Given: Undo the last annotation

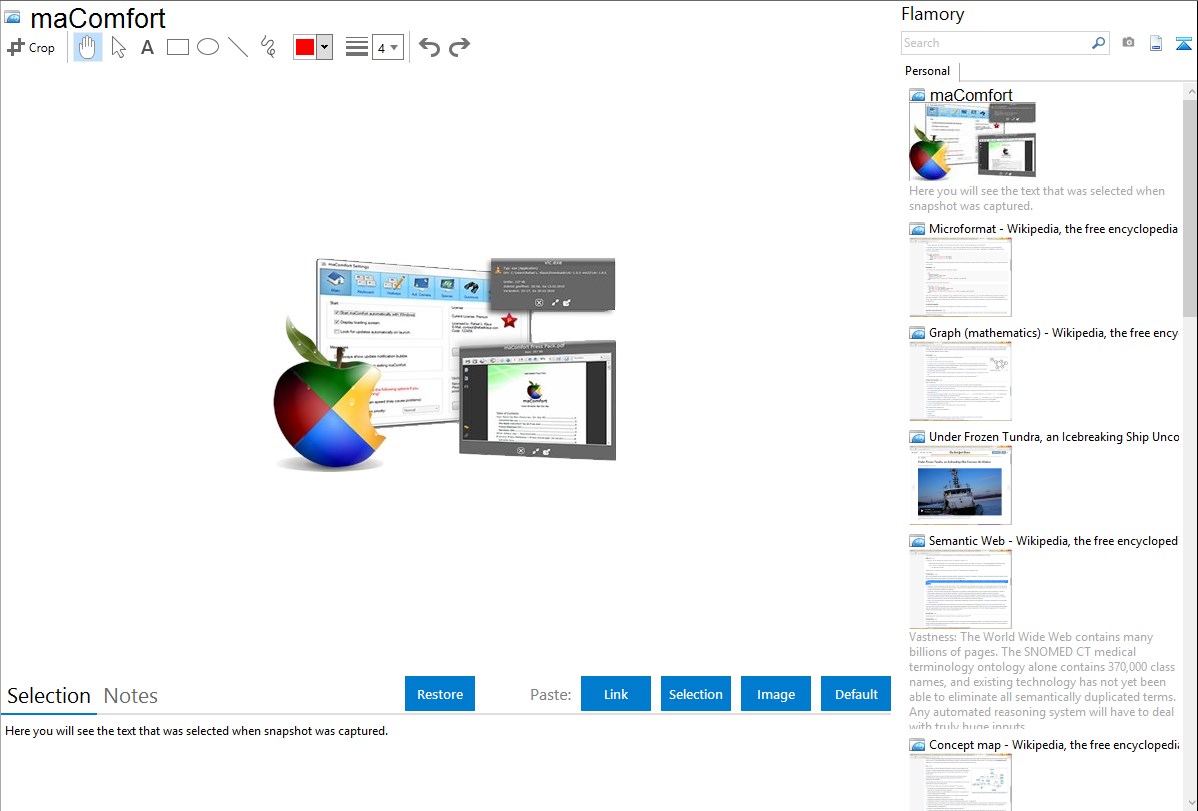Looking at the screenshot, I should pyautogui.click(x=429, y=47).
